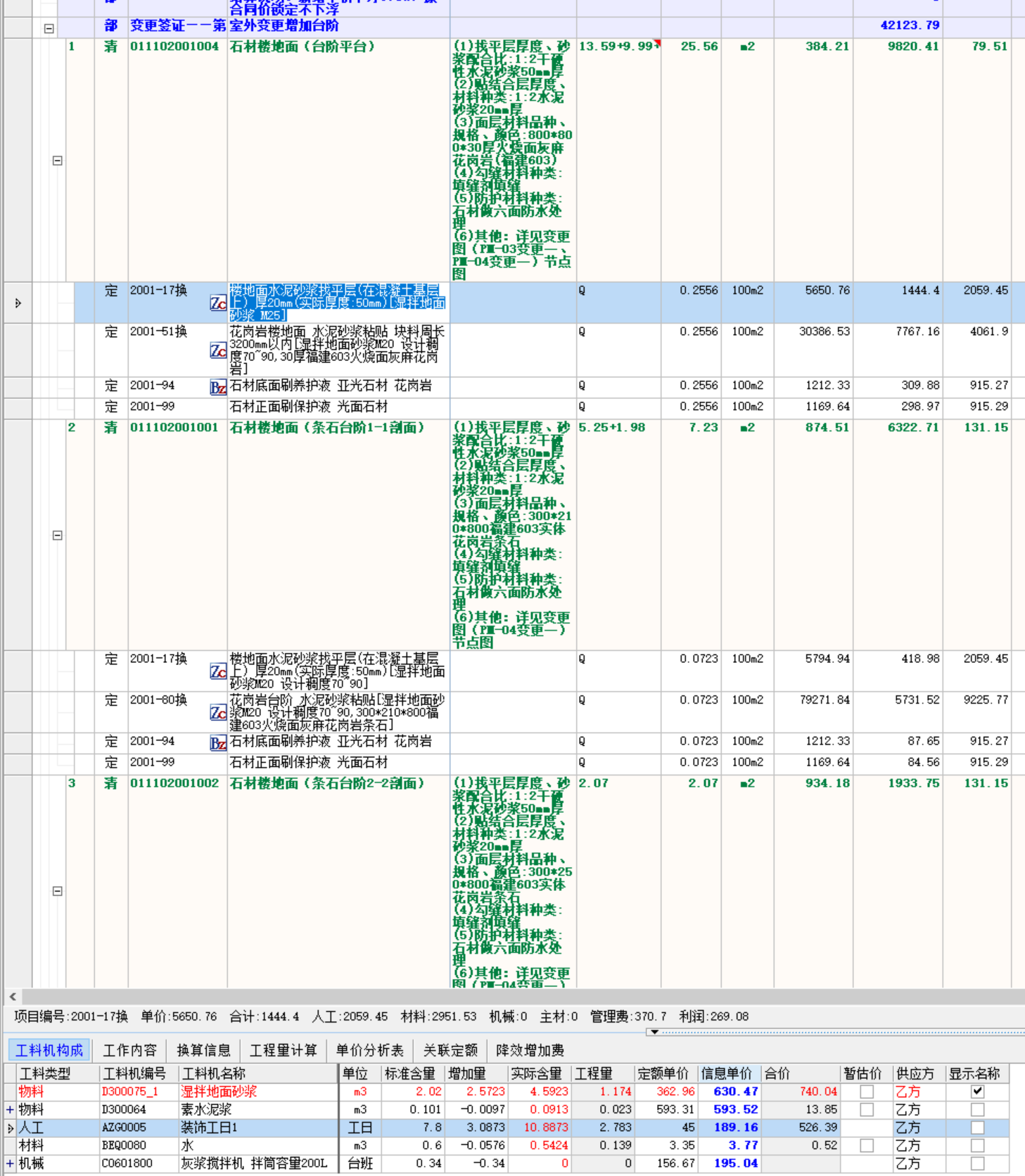1025x1176 pixels.
Task: Select info price cell 630.47
Action: coord(729,1092)
